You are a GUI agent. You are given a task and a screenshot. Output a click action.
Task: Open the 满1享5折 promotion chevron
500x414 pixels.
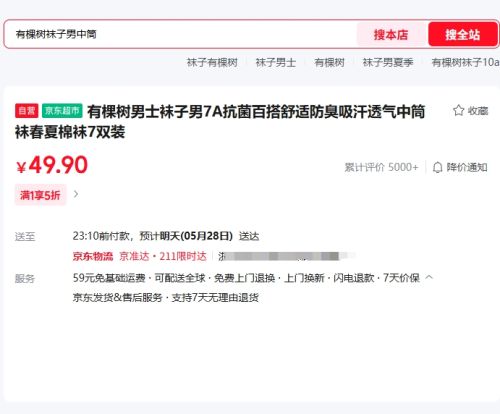click(76, 194)
